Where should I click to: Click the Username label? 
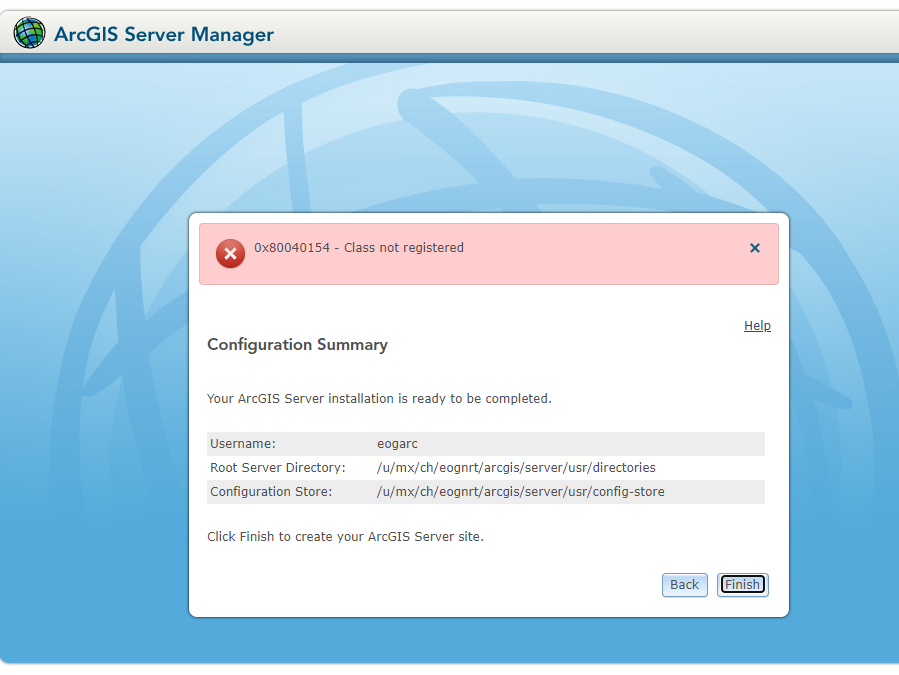click(243, 444)
